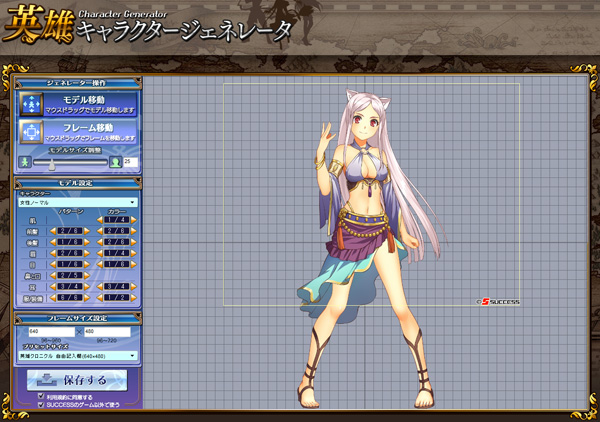Select previous 耳 (ear) color
Screen dimensions: 600x422
99,287
